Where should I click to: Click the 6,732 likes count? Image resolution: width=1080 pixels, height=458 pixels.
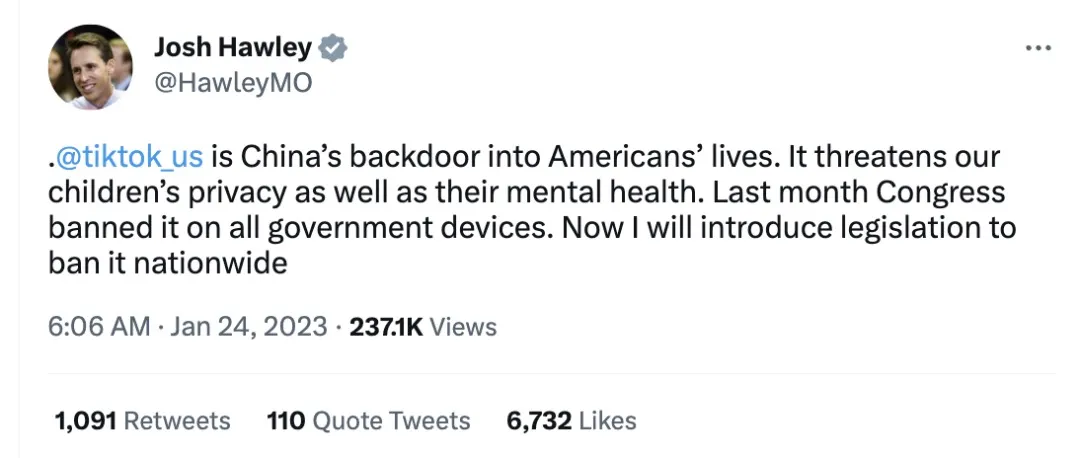[538, 421]
